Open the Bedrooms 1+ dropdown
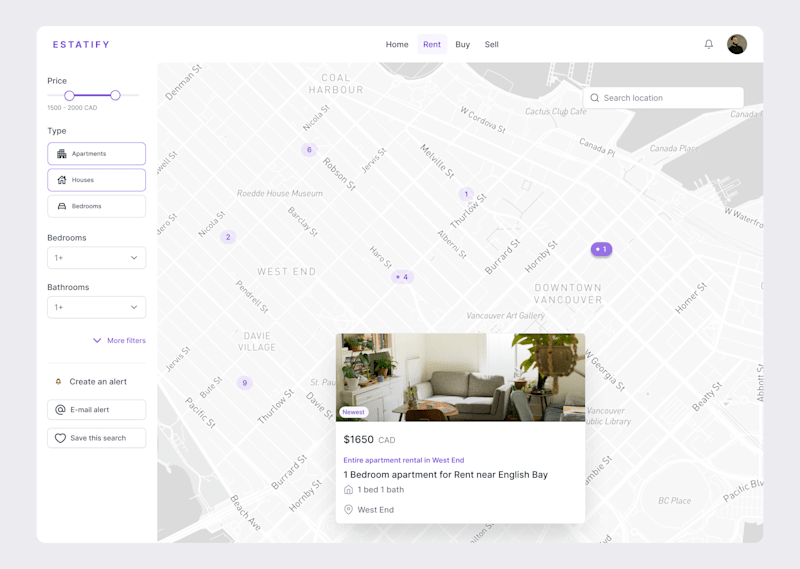 coord(96,258)
